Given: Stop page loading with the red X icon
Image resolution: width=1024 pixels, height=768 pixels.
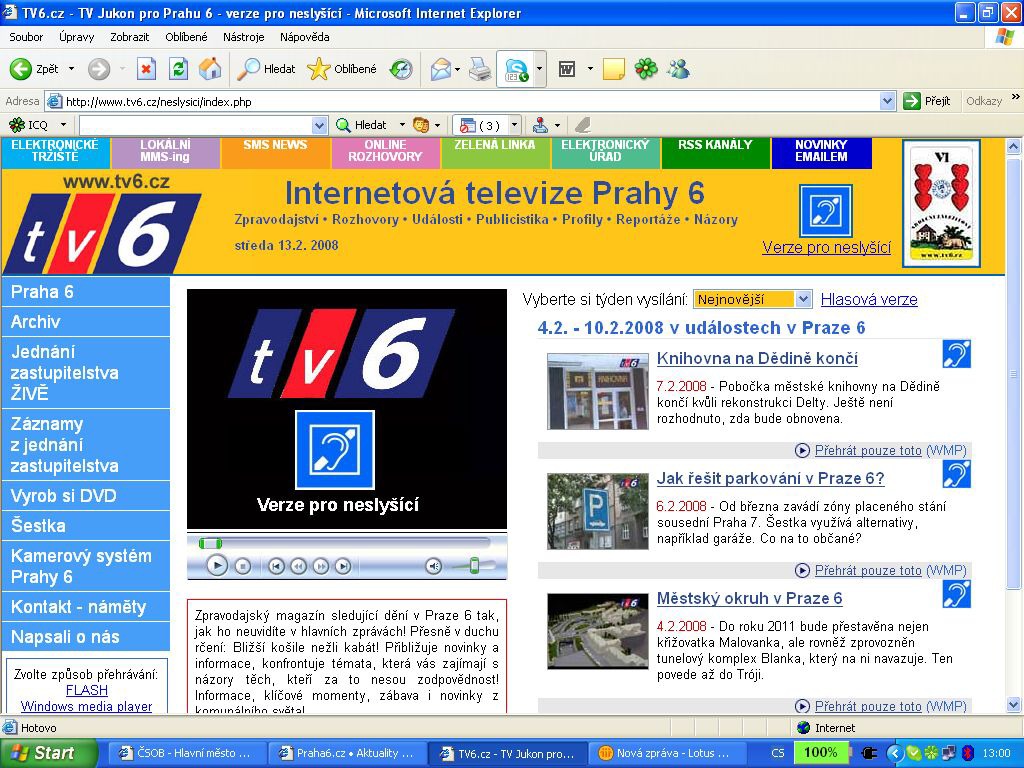Looking at the screenshot, I should coord(146,69).
